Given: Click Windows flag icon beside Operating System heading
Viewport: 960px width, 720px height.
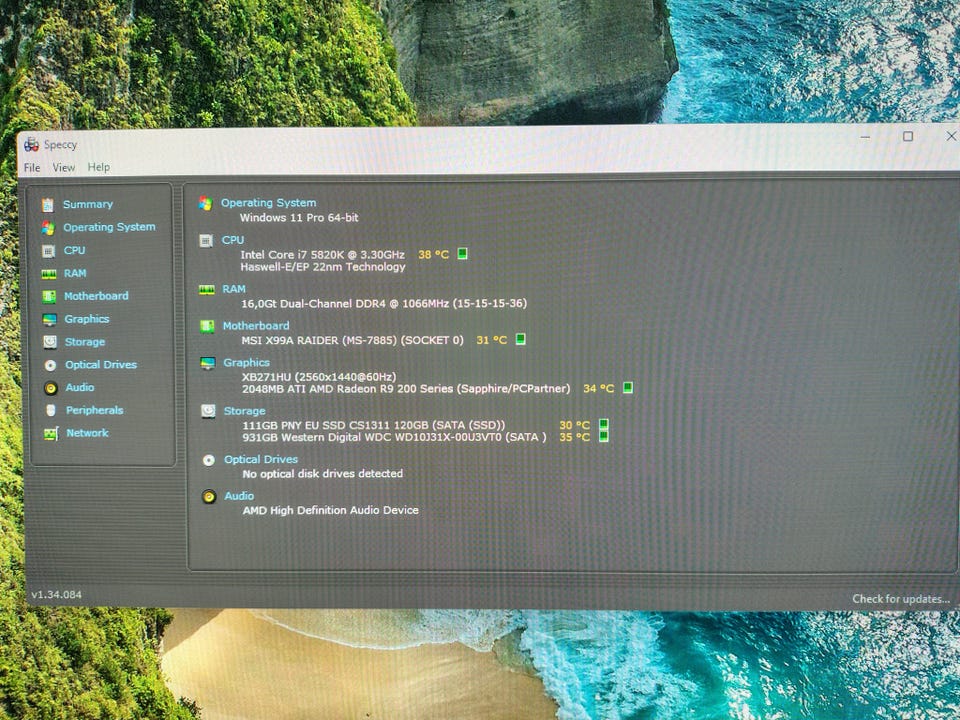Looking at the screenshot, I should tap(205, 203).
